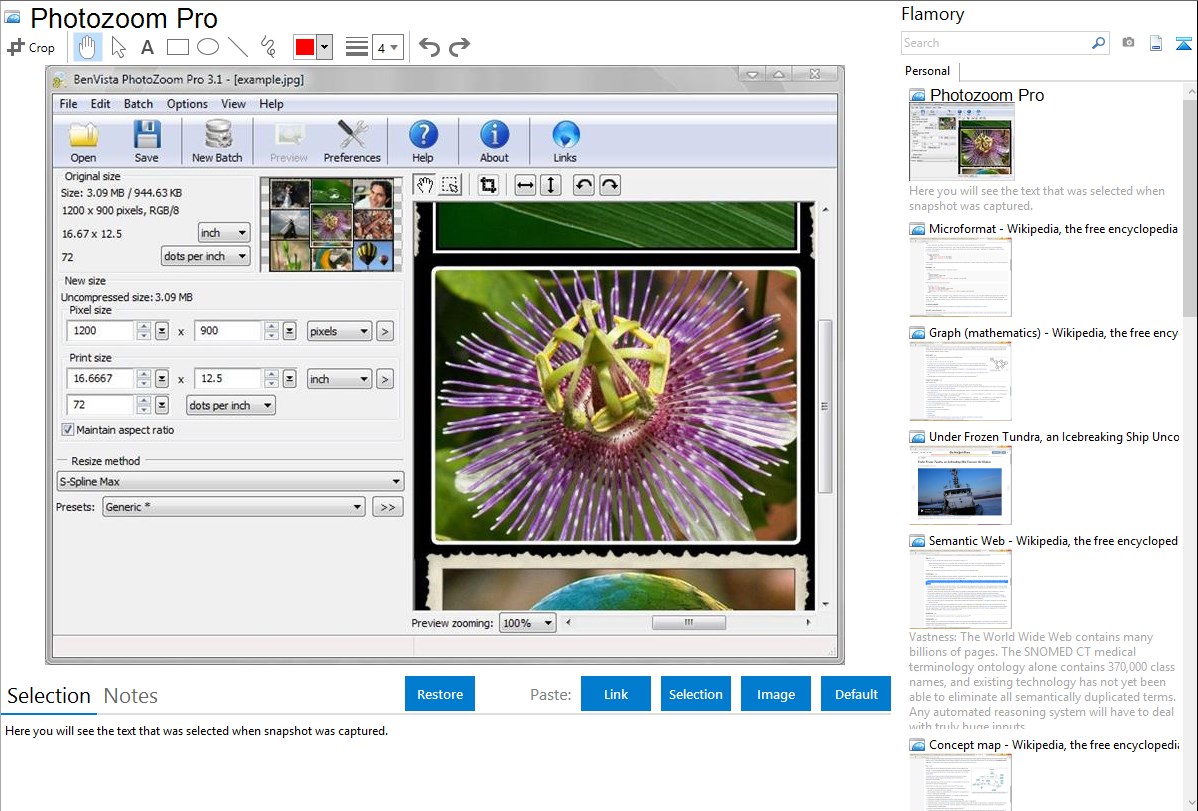The width and height of the screenshot is (1198, 811).
Task: Click the crop icon above preview
Action: click(487, 185)
